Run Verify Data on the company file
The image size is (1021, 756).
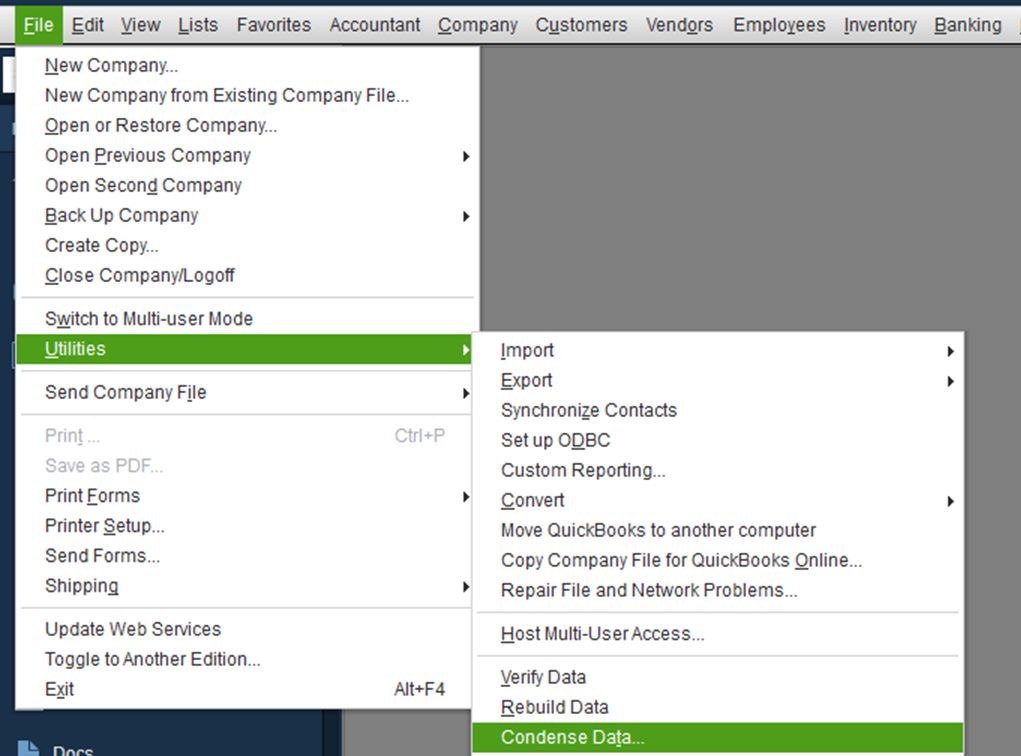[x=544, y=677]
